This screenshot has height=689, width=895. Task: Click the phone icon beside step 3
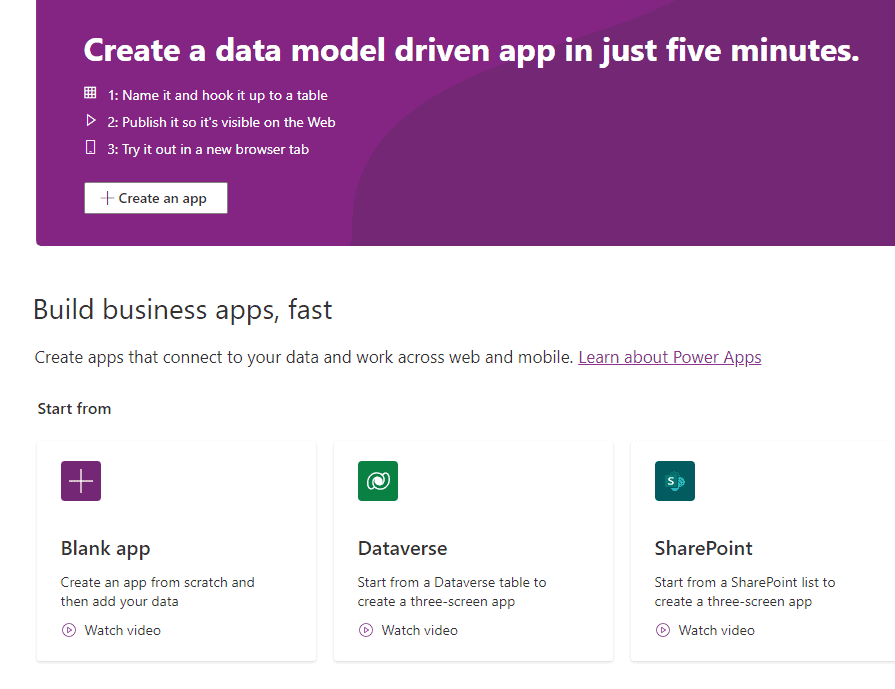coord(90,147)
